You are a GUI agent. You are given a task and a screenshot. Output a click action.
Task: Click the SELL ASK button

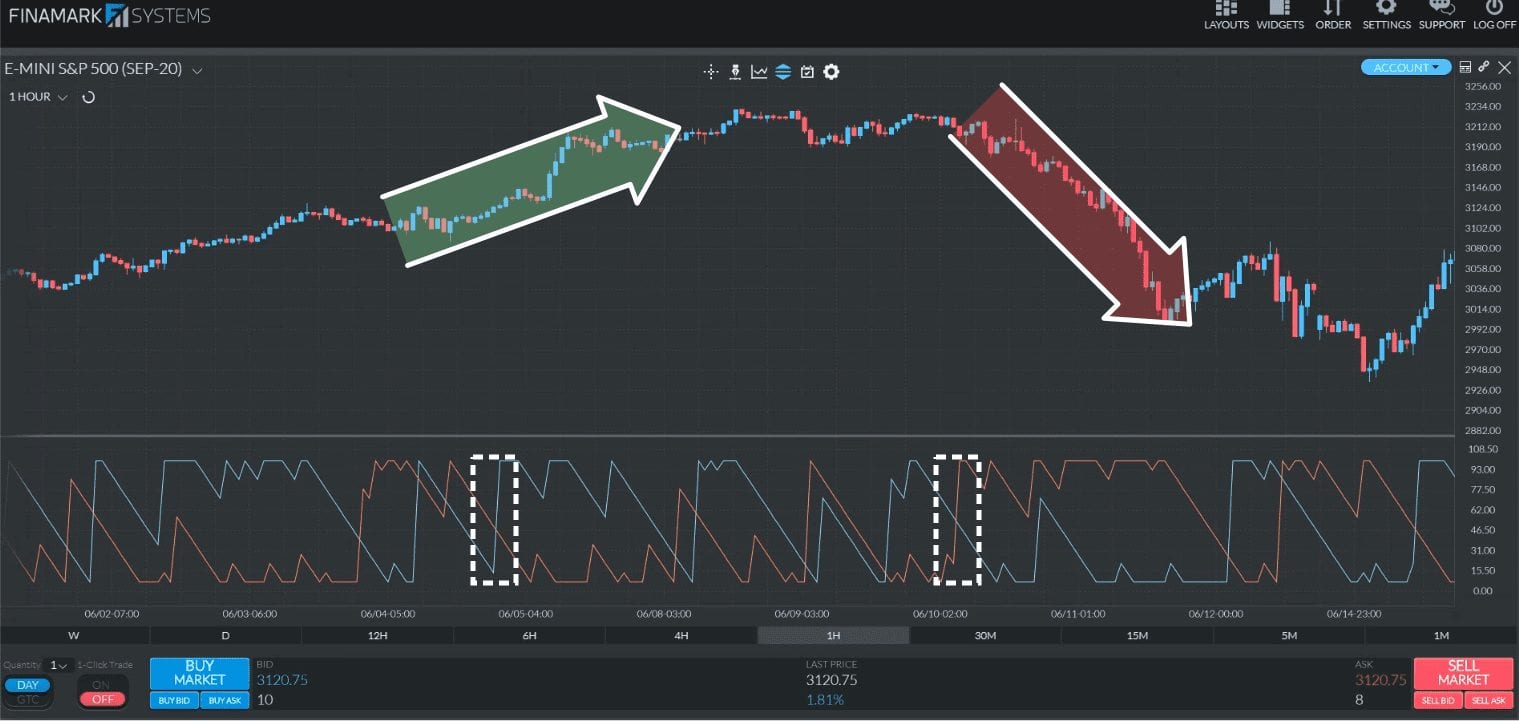pos(1489,700)
